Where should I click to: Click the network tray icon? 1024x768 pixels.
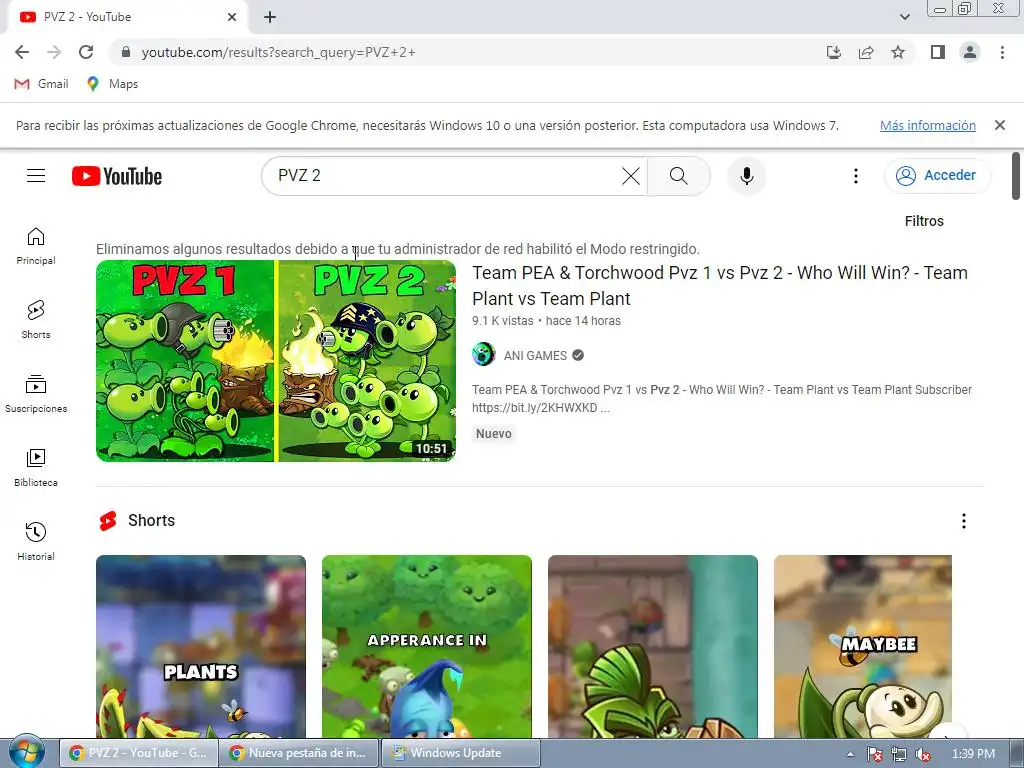pos(899,754)
